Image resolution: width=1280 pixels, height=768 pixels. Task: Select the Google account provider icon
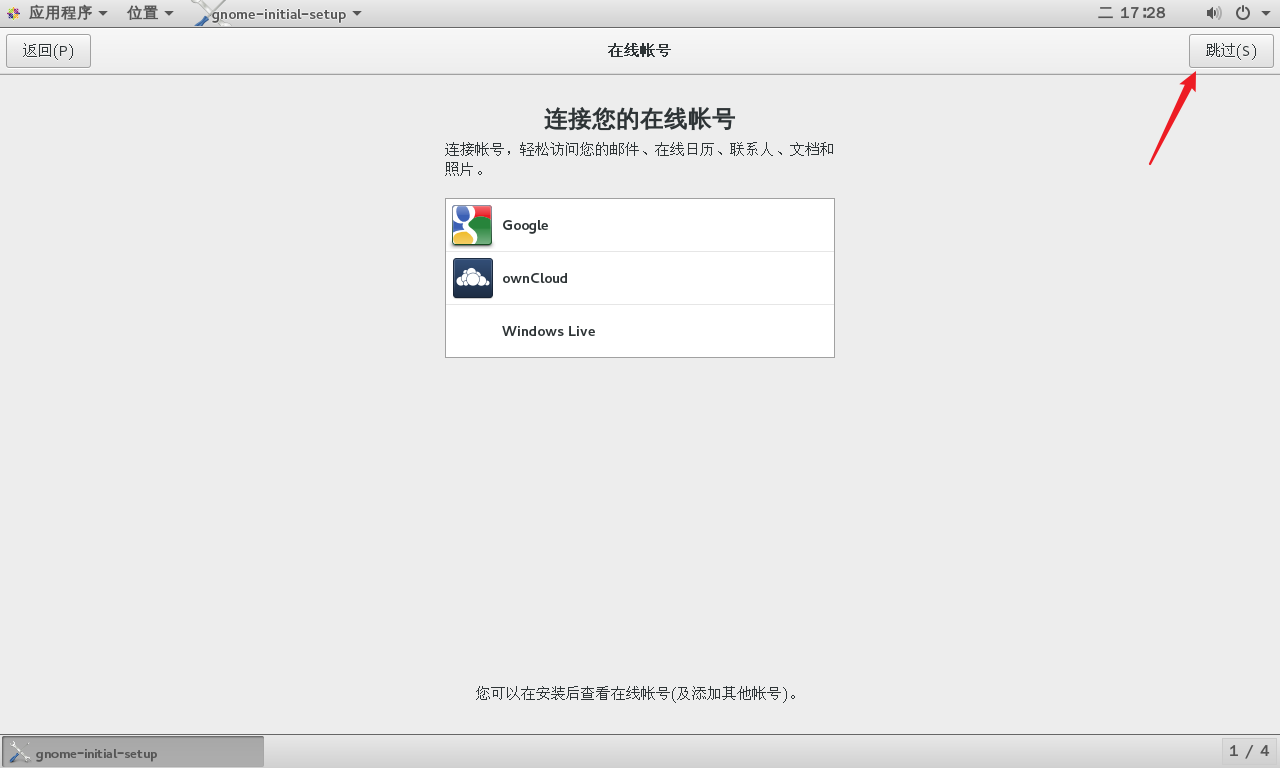click(471, 224)
